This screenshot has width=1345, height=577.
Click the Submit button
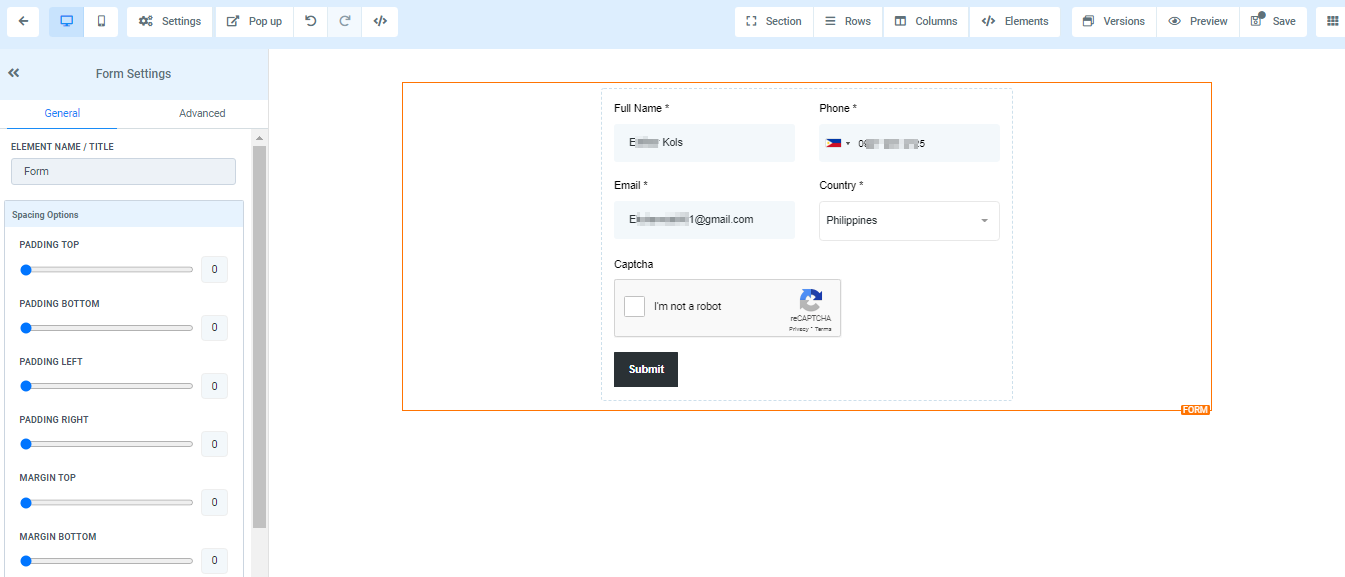coord(645,369)
